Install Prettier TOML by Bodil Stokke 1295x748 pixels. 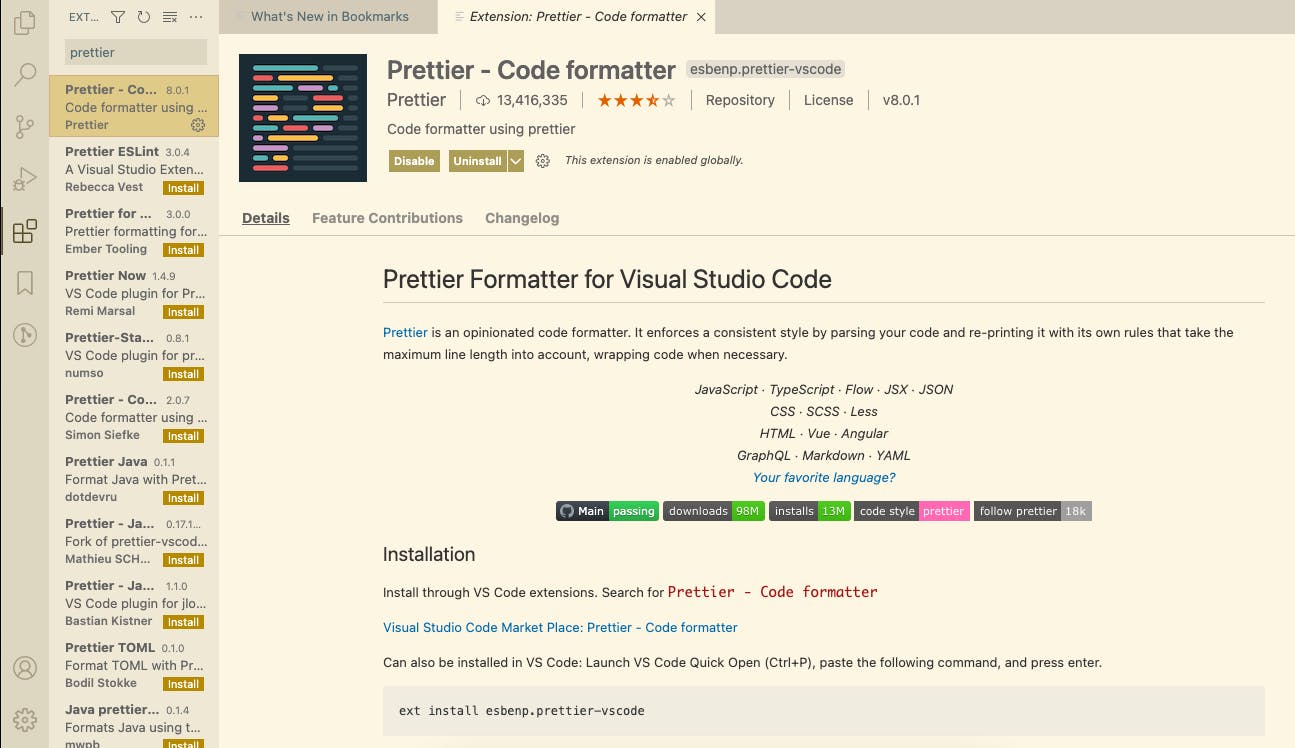183,684
